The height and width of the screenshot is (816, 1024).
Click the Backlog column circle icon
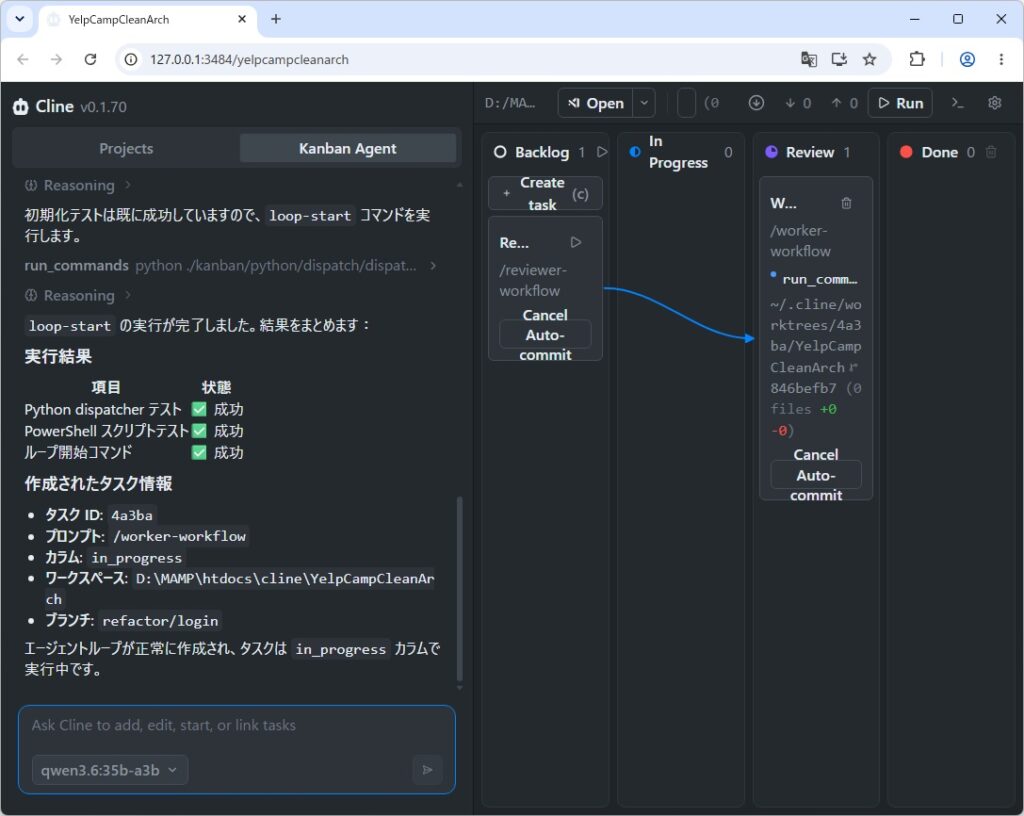pyautogui.click(x=500, y=152)
